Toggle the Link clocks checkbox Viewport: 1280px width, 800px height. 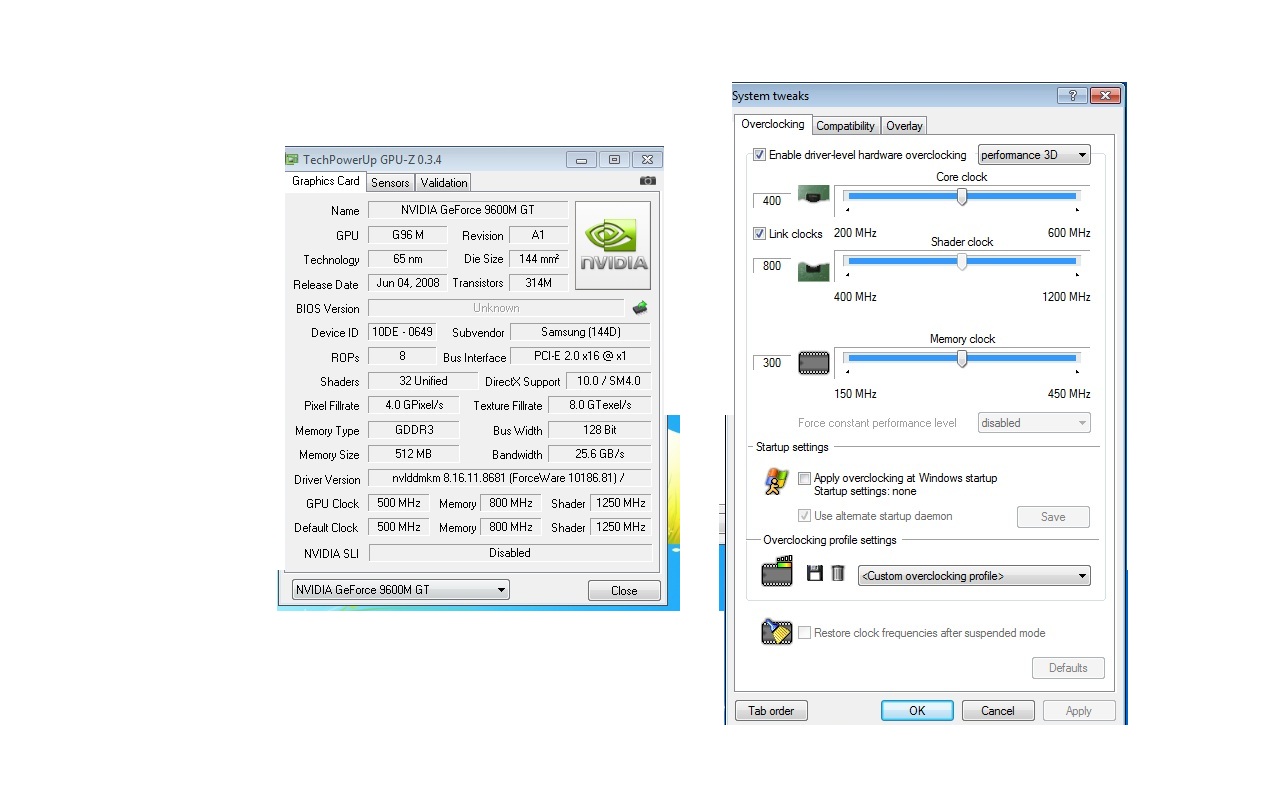coord(759,234)
